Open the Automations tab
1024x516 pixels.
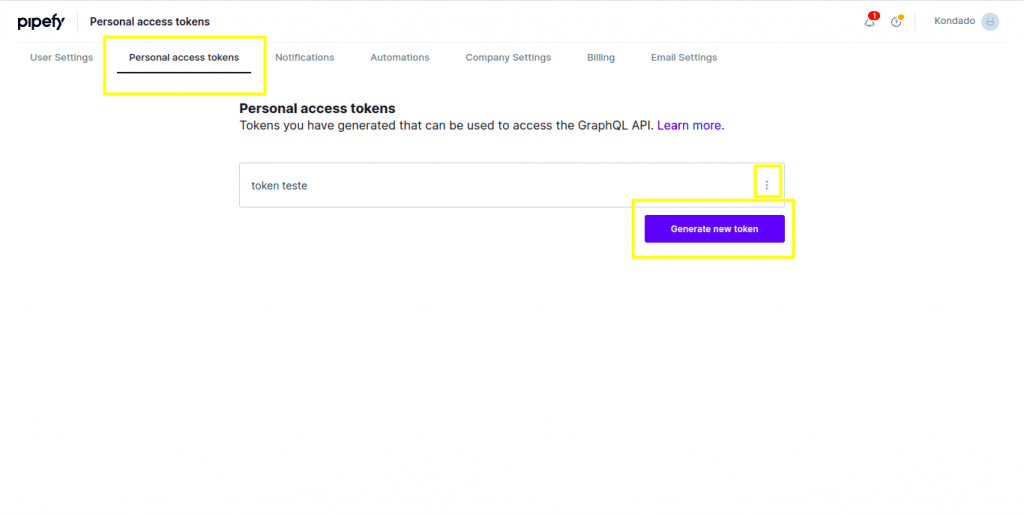[x=399, y=58]
